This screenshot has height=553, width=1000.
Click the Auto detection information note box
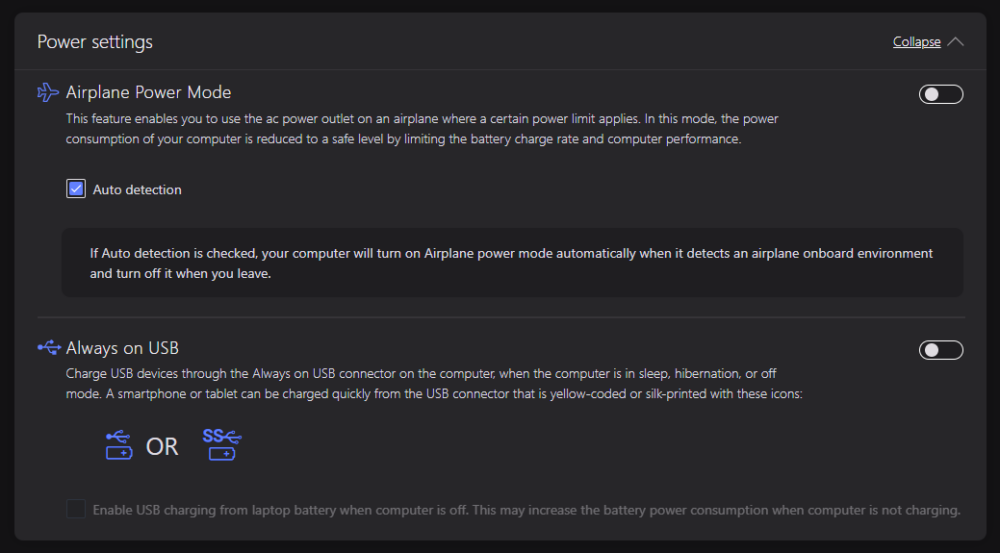tap(512, 263)
